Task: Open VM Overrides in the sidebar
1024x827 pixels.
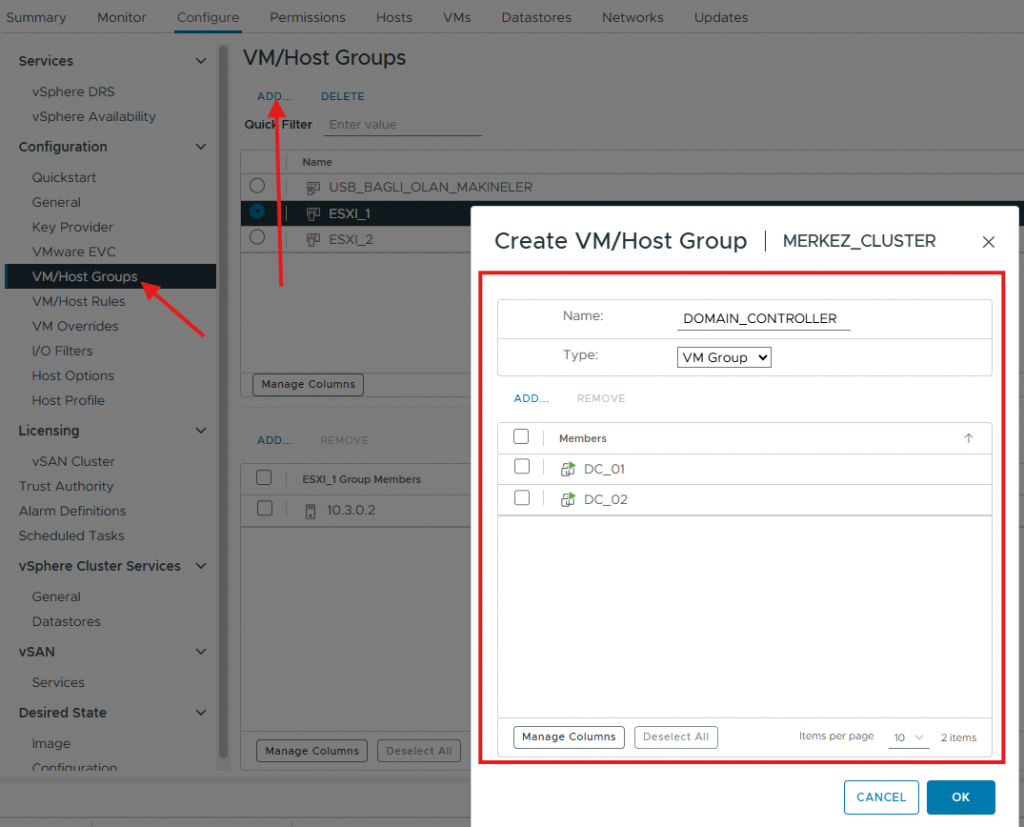Action: pos(75,327)
